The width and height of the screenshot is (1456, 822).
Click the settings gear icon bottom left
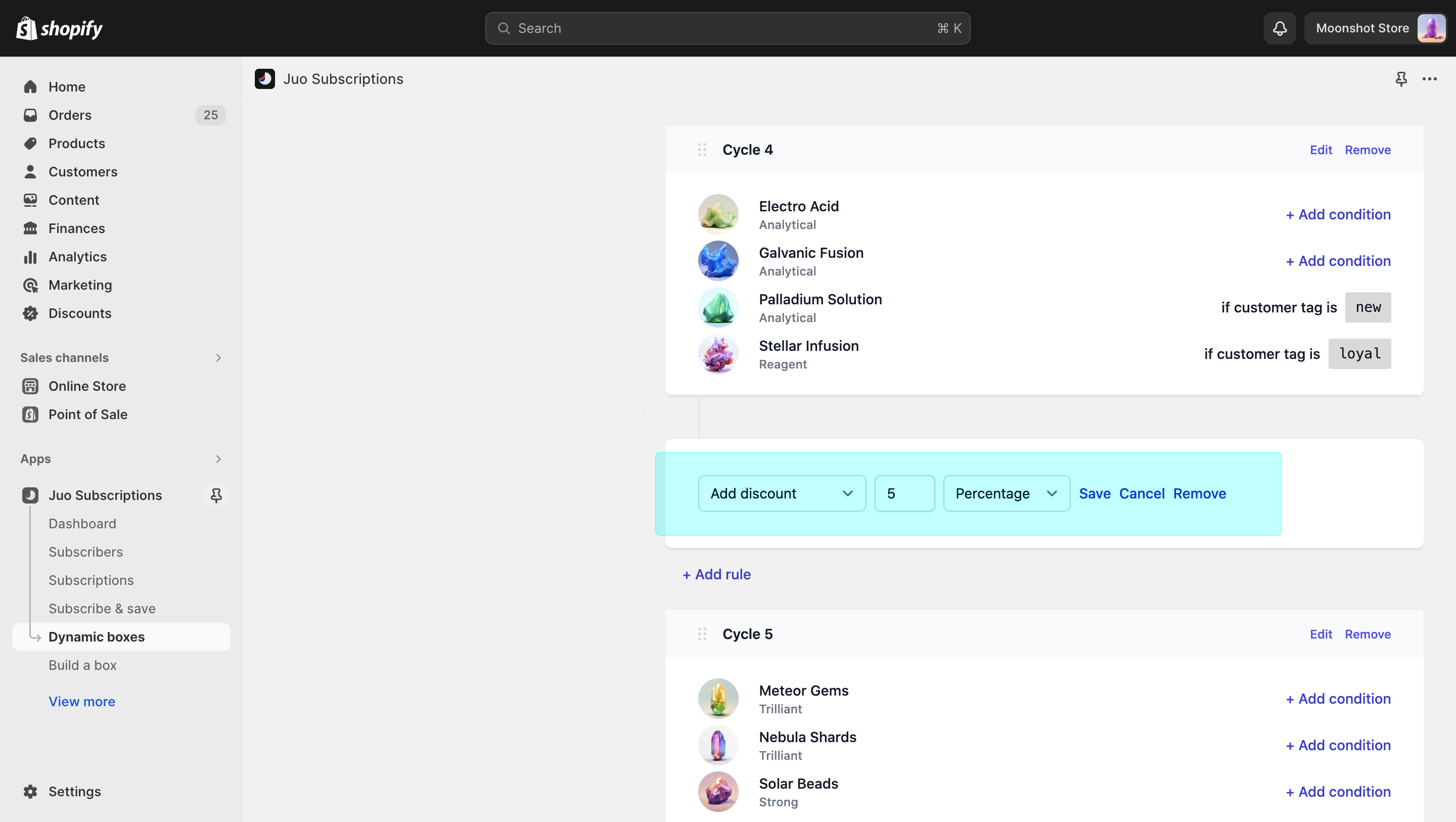point(30,791)
